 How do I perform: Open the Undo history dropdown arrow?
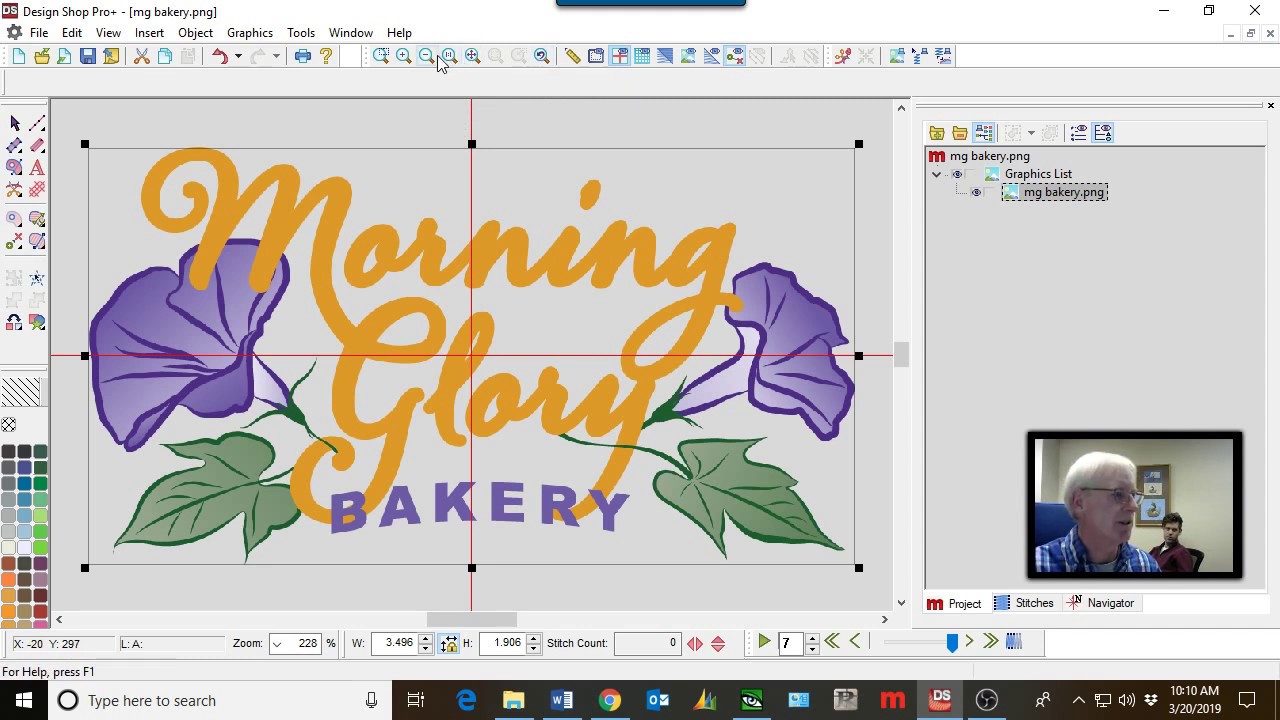[238, 56]
